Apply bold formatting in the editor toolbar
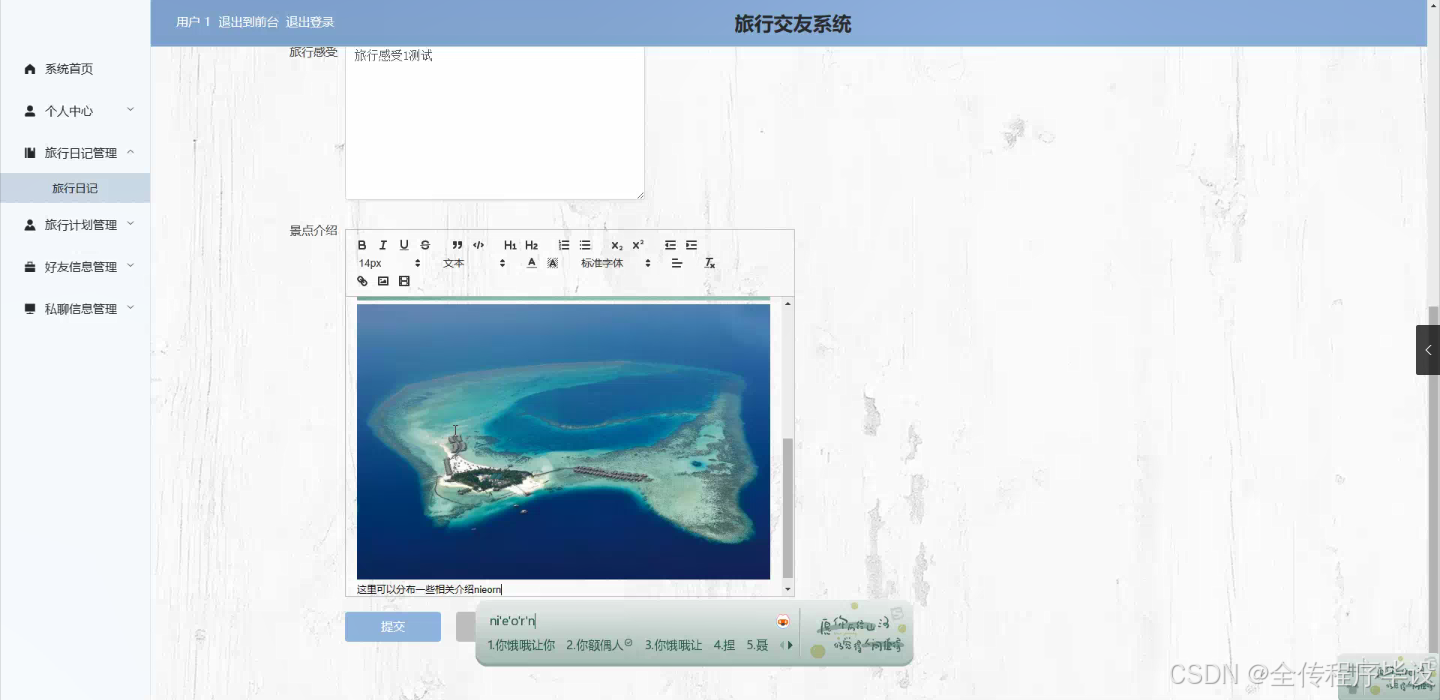 click(x=361, y=245)
